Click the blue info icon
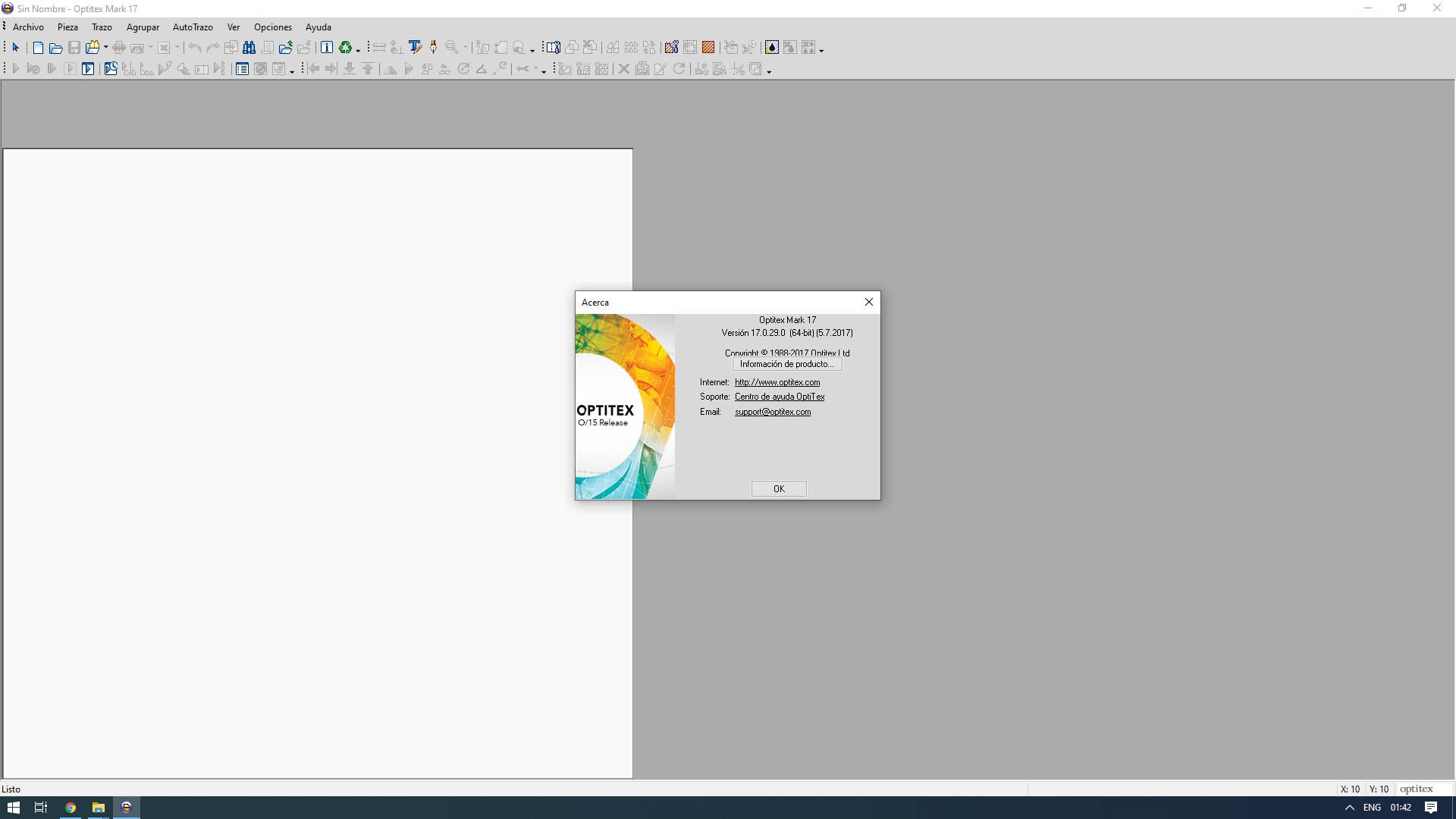Screen dimensions: 1456x819 (x=327, y=48)
